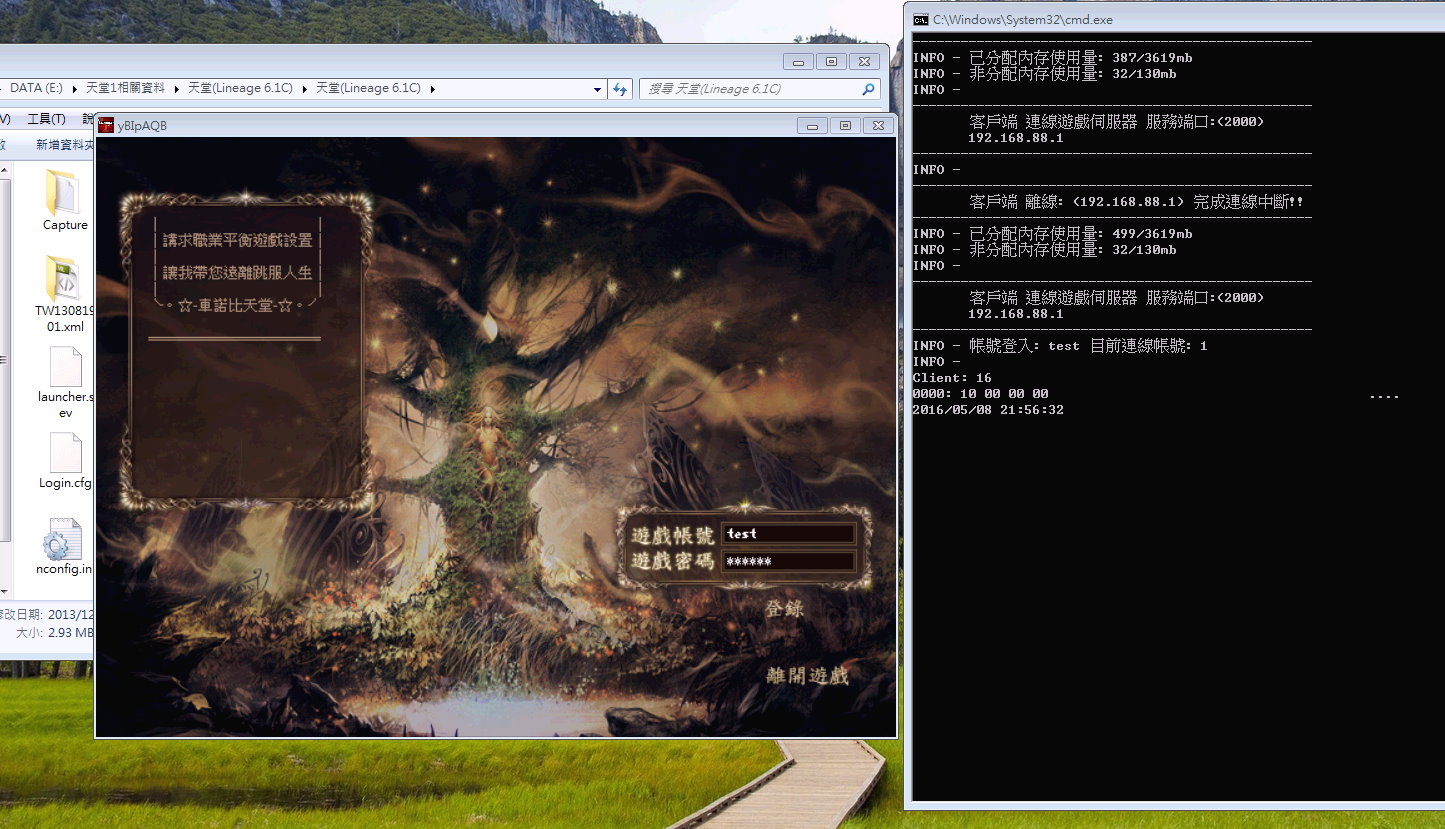Close the yBIpAQB game window
The width and height of the screenshot is (1445, 829).
877,126
